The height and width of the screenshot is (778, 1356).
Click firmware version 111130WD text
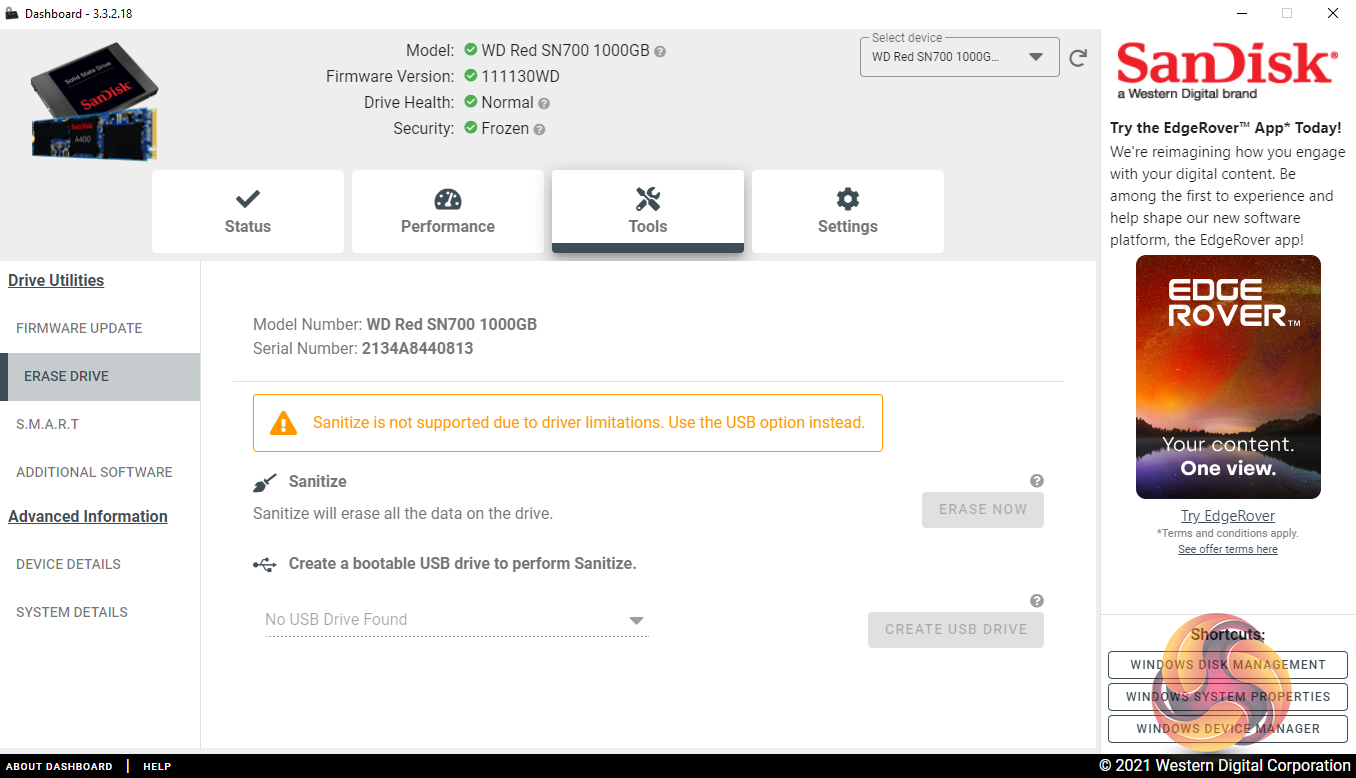(520, 77)
